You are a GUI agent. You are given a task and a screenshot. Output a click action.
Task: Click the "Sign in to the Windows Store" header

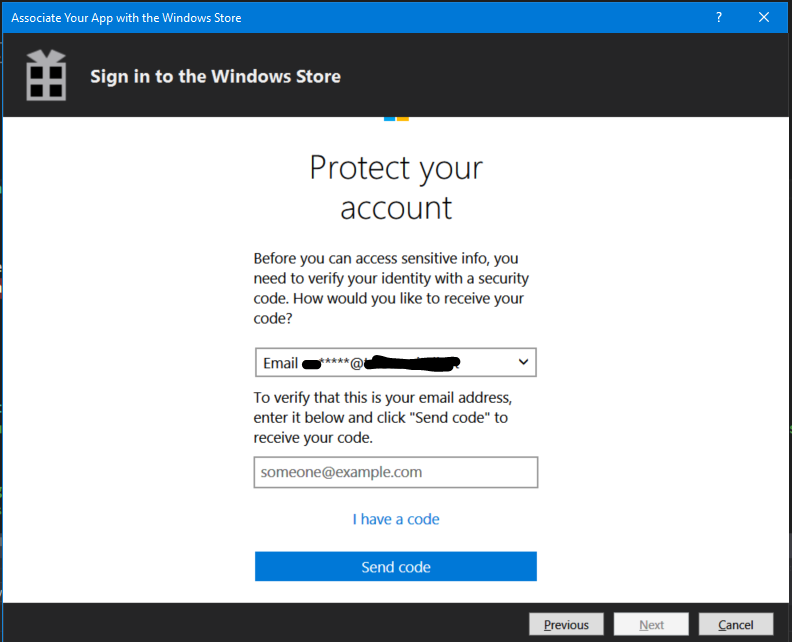click(x=215, y=77)
